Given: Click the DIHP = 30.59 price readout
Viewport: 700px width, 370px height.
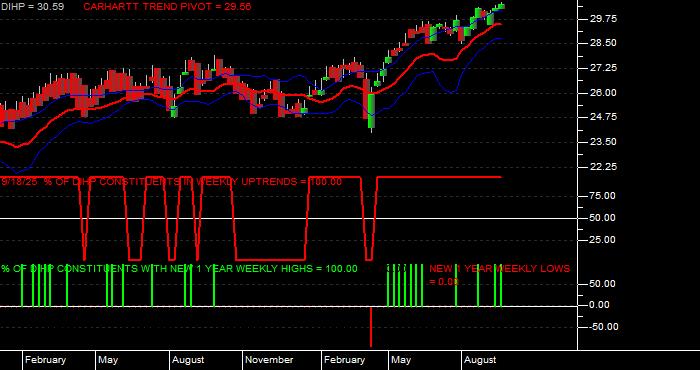Looking at the screenshot, I should 32,7.
